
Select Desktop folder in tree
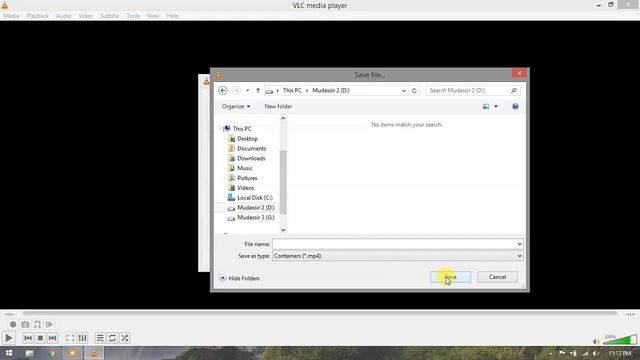click(x=247, y=139)
